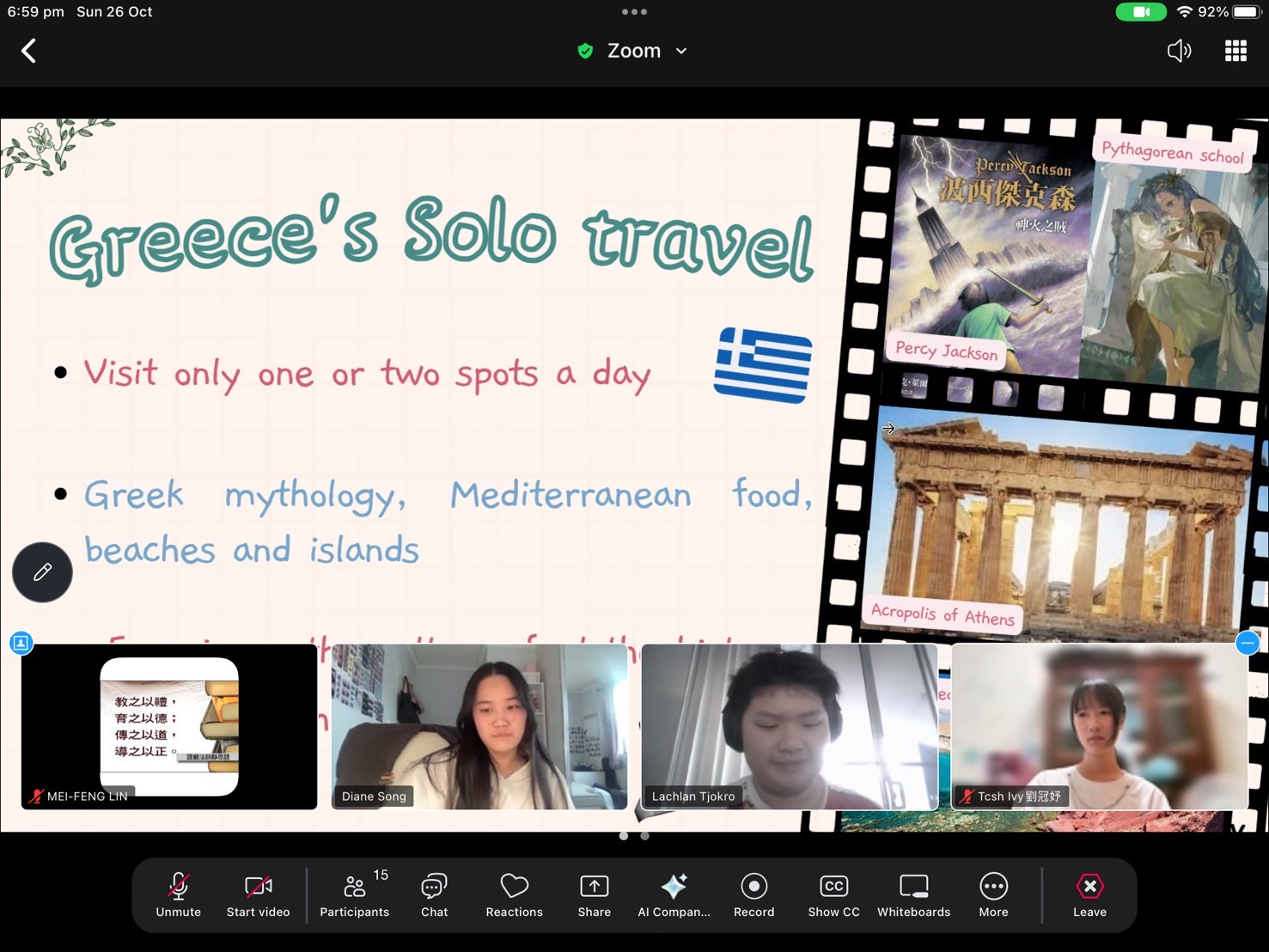Viewport: 1269px width, 952px height.
Task: Switch view using the grid icon
Action: click(x=1235, y=51)
